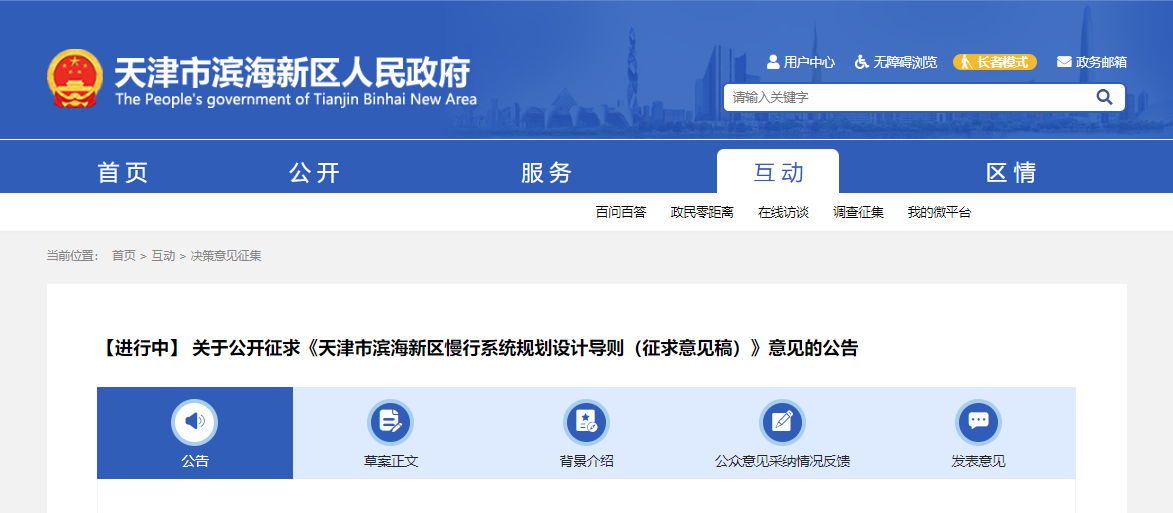
Task: Click the magnifier search icon
Action: coord(1104,97)
